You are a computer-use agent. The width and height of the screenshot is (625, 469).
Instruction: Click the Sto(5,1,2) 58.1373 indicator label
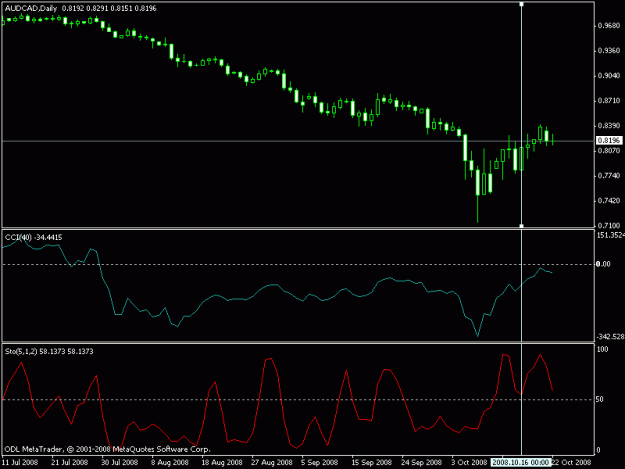tap(49, 351)
